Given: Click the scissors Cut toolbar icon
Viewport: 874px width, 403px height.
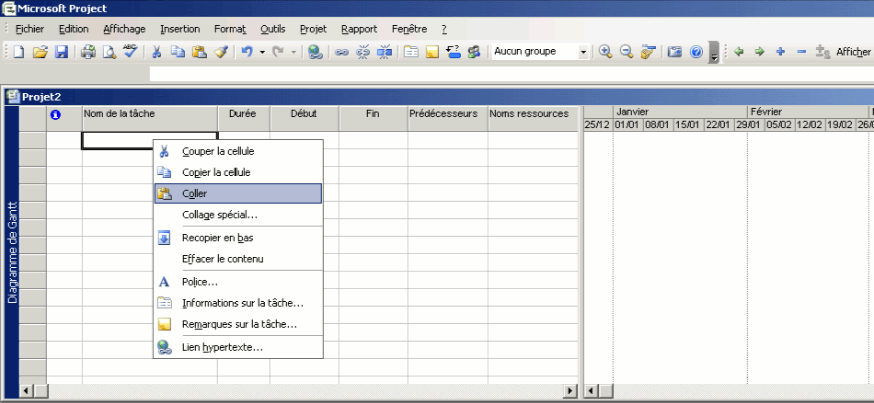Looking at the screenshot, I should (x=157, y=52).
